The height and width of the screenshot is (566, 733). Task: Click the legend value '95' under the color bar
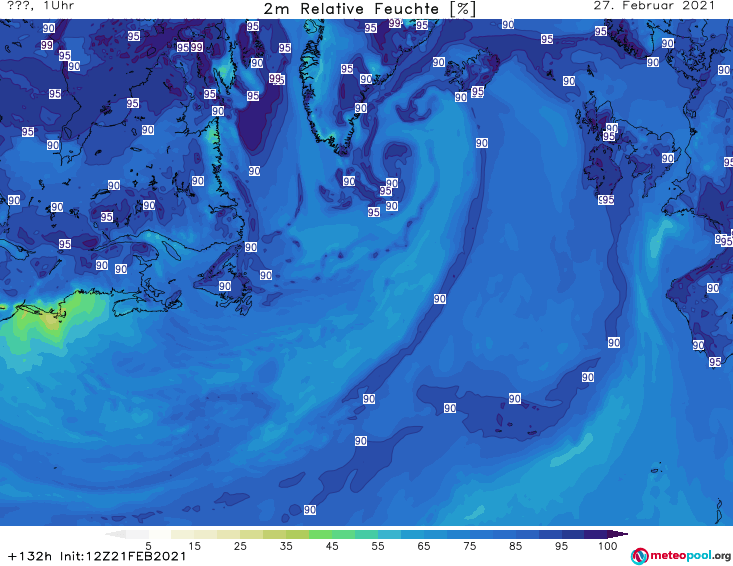561,546
